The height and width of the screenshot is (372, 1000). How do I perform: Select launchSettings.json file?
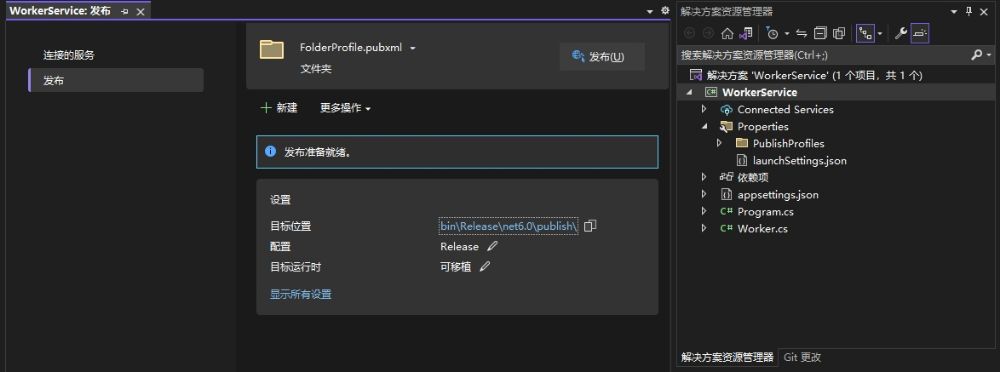(x=800, y=161)
